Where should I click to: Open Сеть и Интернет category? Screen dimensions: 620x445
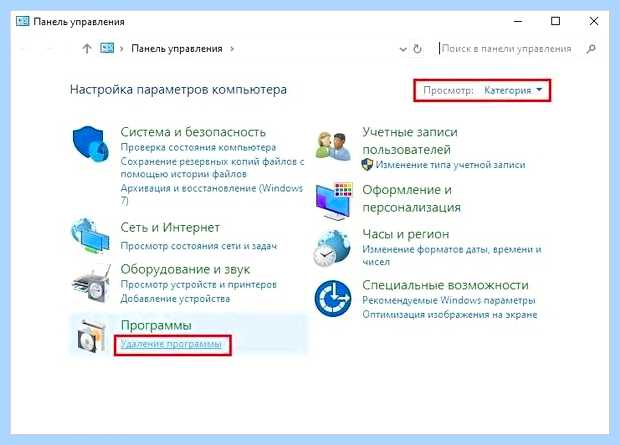pyautogui.click(x=170, y=227)
